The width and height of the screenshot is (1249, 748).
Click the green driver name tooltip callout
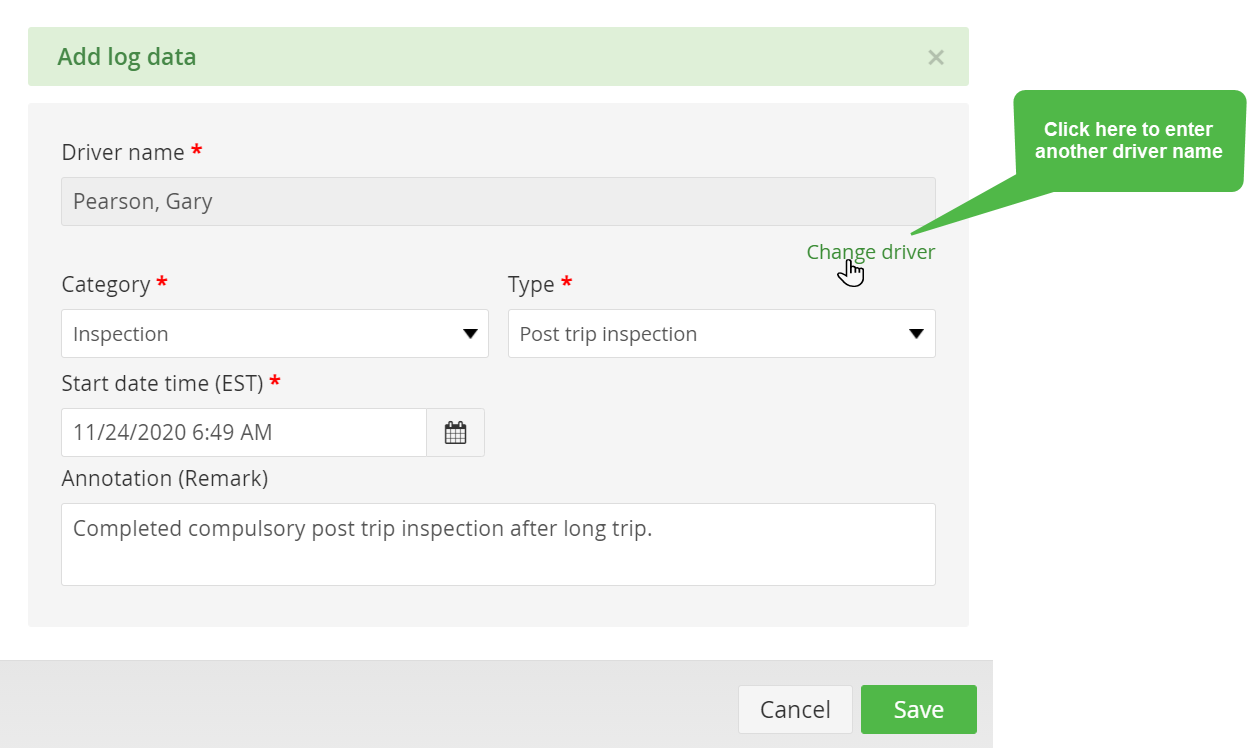click(1129, 141)
